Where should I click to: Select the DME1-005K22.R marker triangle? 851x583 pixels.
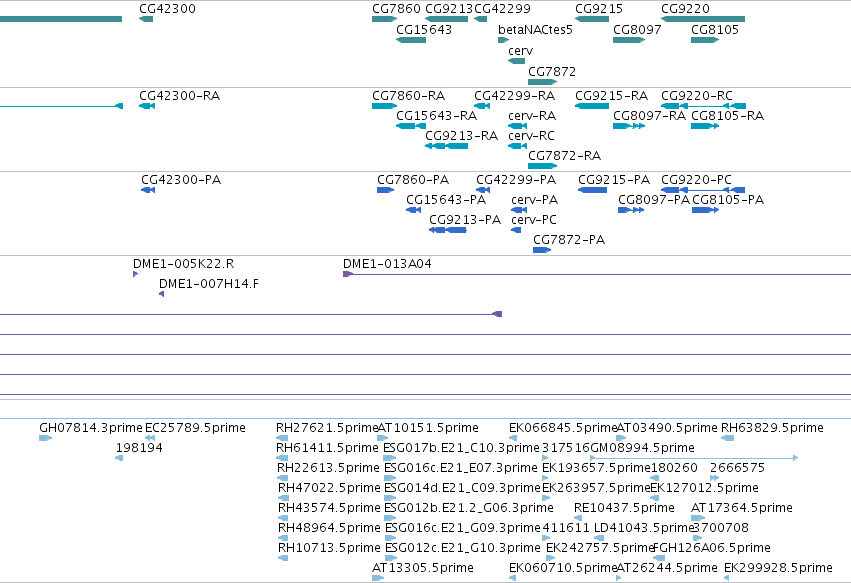click(x=136, y=274)
